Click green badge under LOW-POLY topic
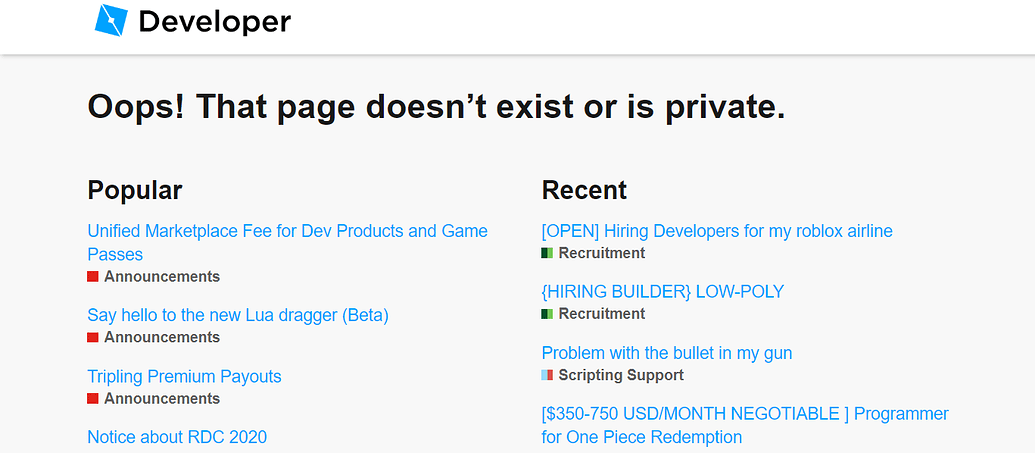Viewport: 1035px width, 453px height. 547,314
